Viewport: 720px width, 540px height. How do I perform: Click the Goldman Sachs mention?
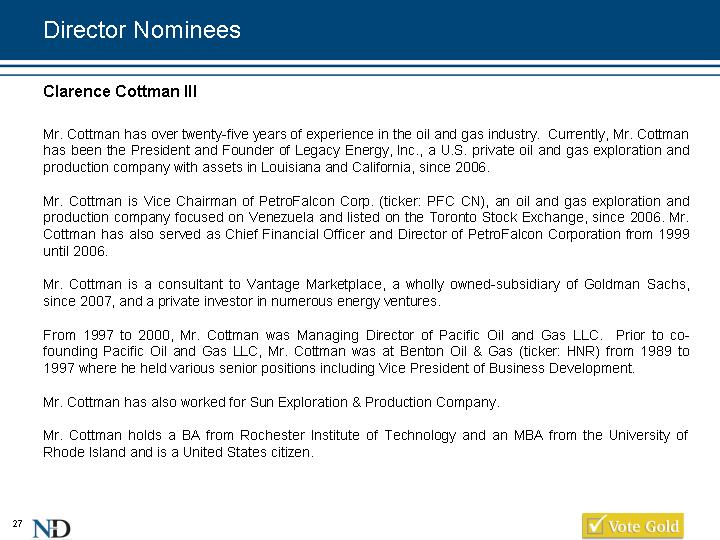tap(636, 285)
